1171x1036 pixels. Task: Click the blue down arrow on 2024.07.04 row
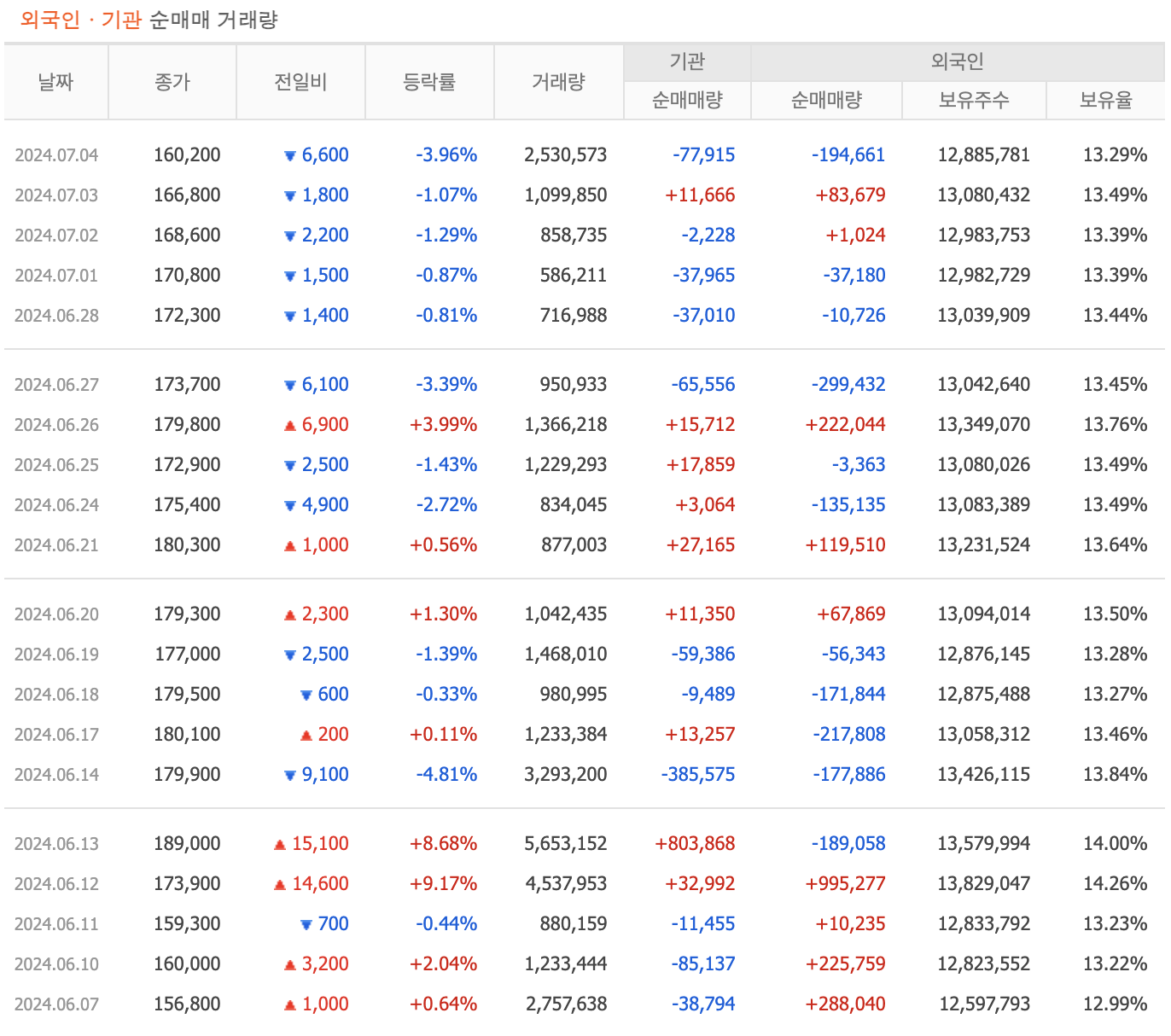(290, 155)
